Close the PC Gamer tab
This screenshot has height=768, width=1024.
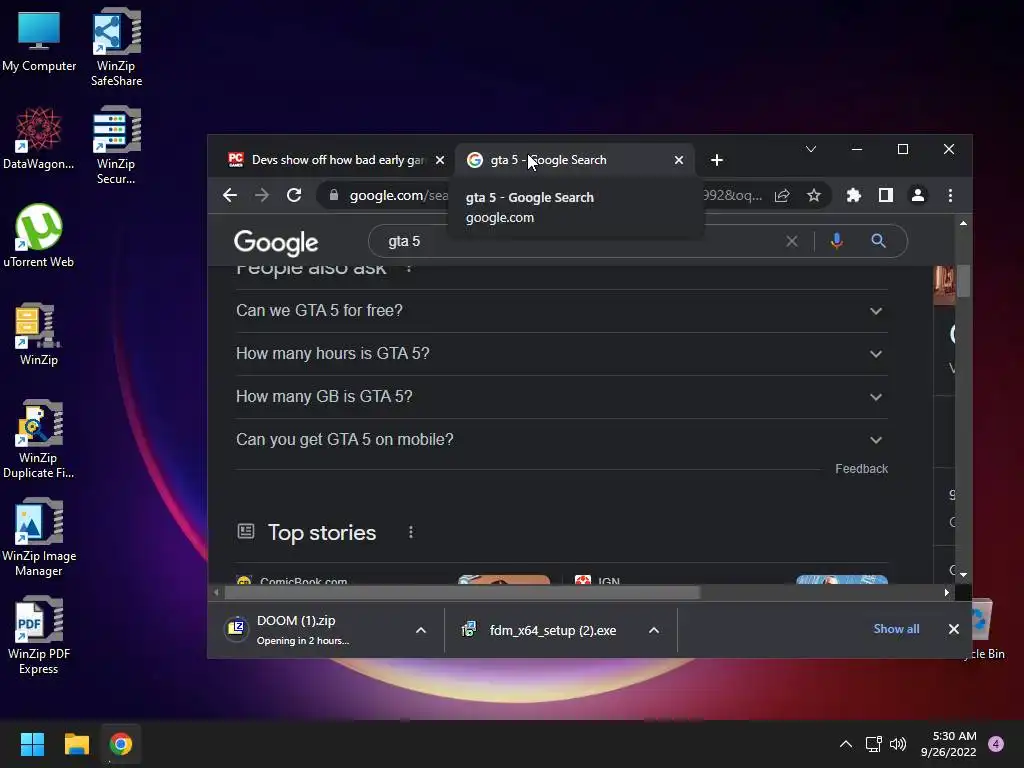coord(440,160)
